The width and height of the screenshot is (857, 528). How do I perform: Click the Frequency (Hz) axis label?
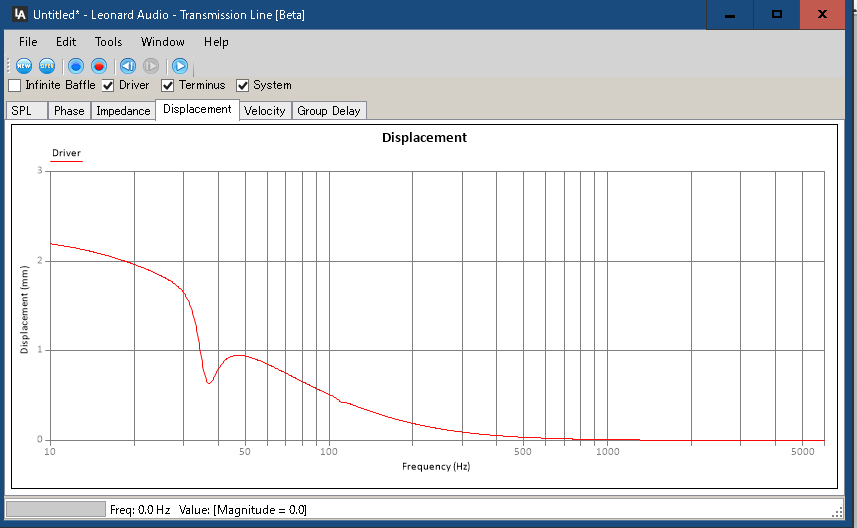coord(436,466)
